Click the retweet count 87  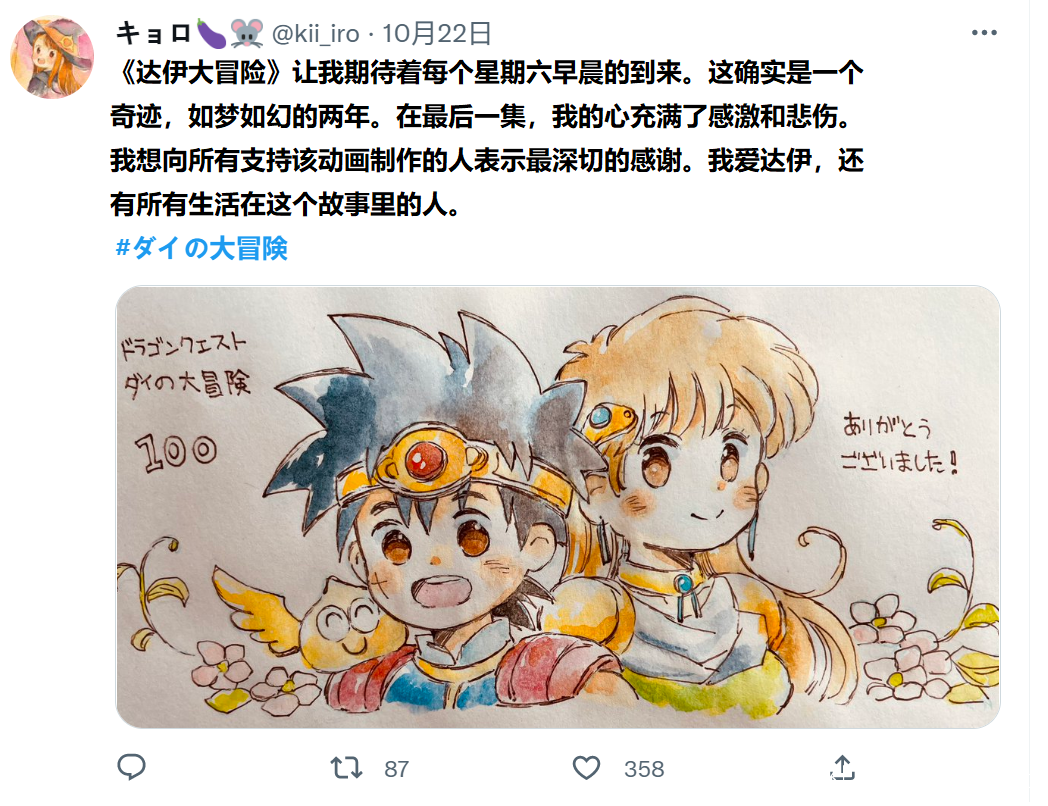click(396, 769)
